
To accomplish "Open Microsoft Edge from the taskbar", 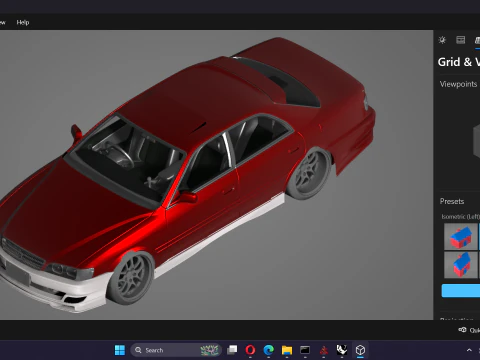I will click(269, 350).
